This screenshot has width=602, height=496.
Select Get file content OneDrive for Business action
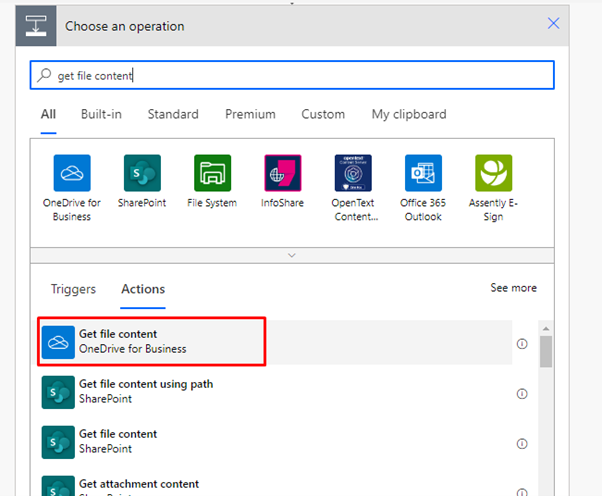(276, 342)
